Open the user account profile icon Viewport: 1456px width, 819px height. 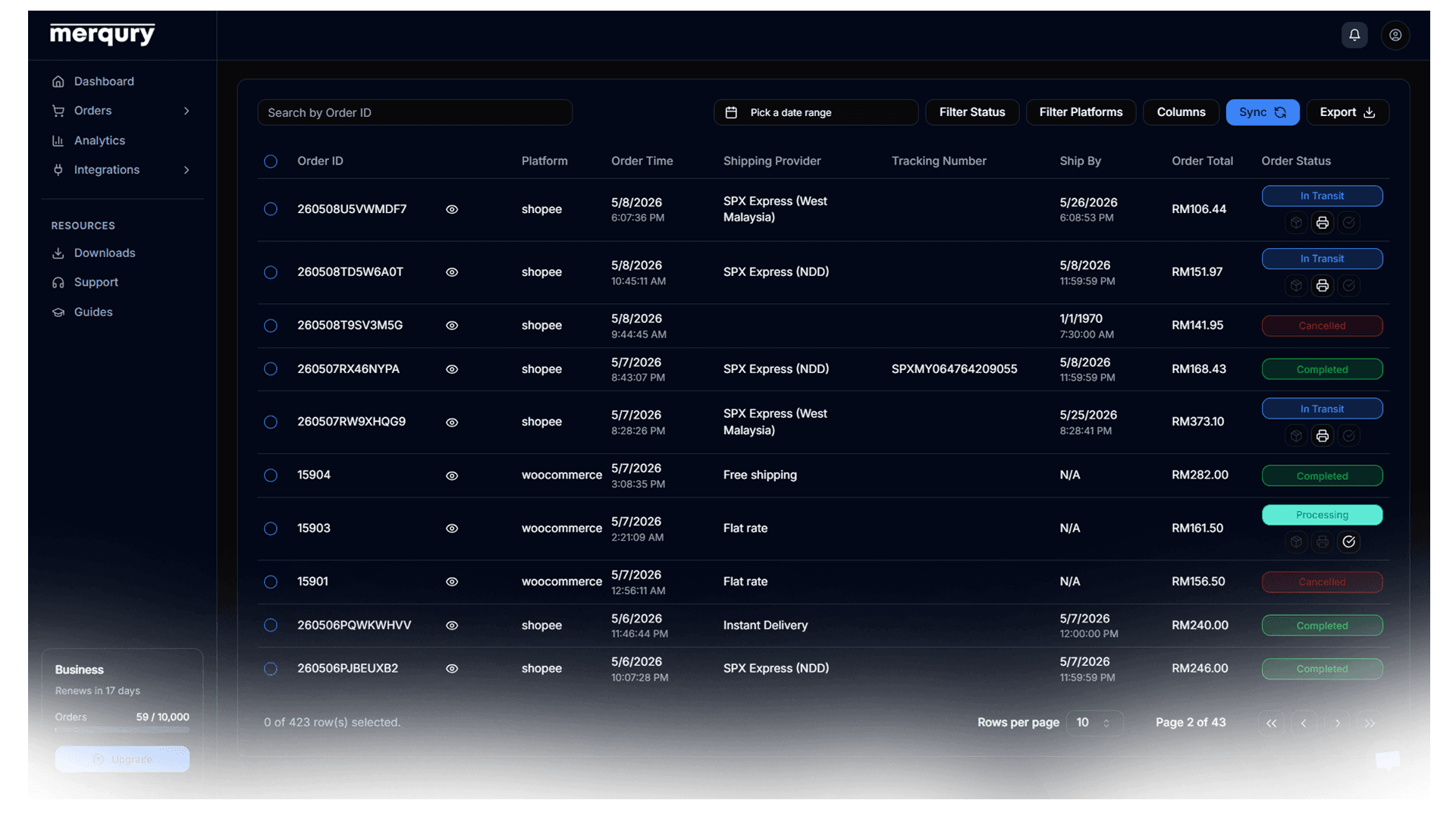pos(1395,35)
